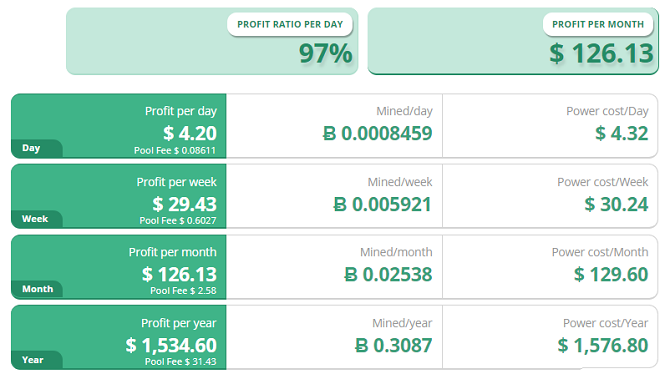Select the 0.0008459 bitcoin mined value

(x=378, y=133)
